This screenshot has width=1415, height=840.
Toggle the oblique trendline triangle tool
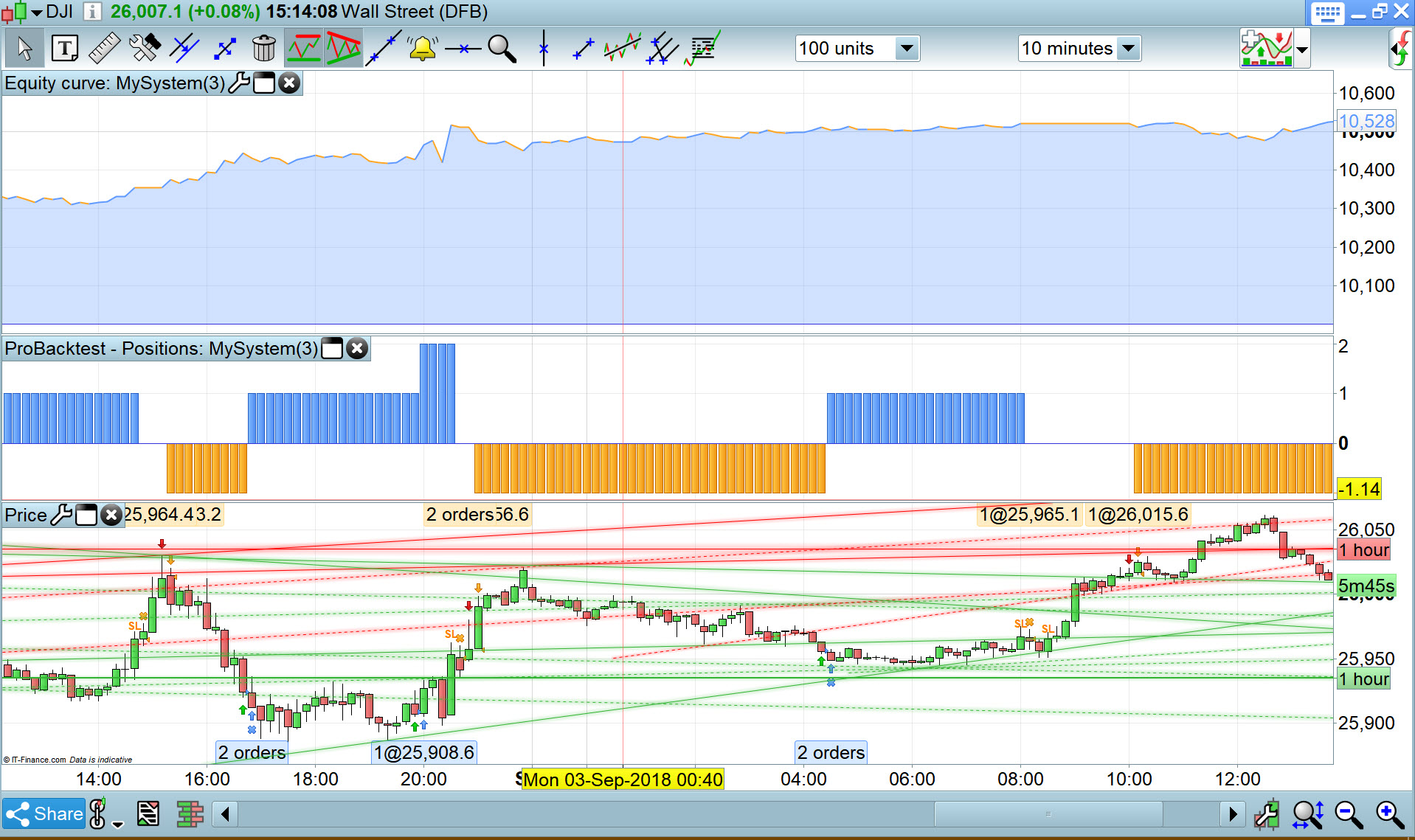pos(343,49)
